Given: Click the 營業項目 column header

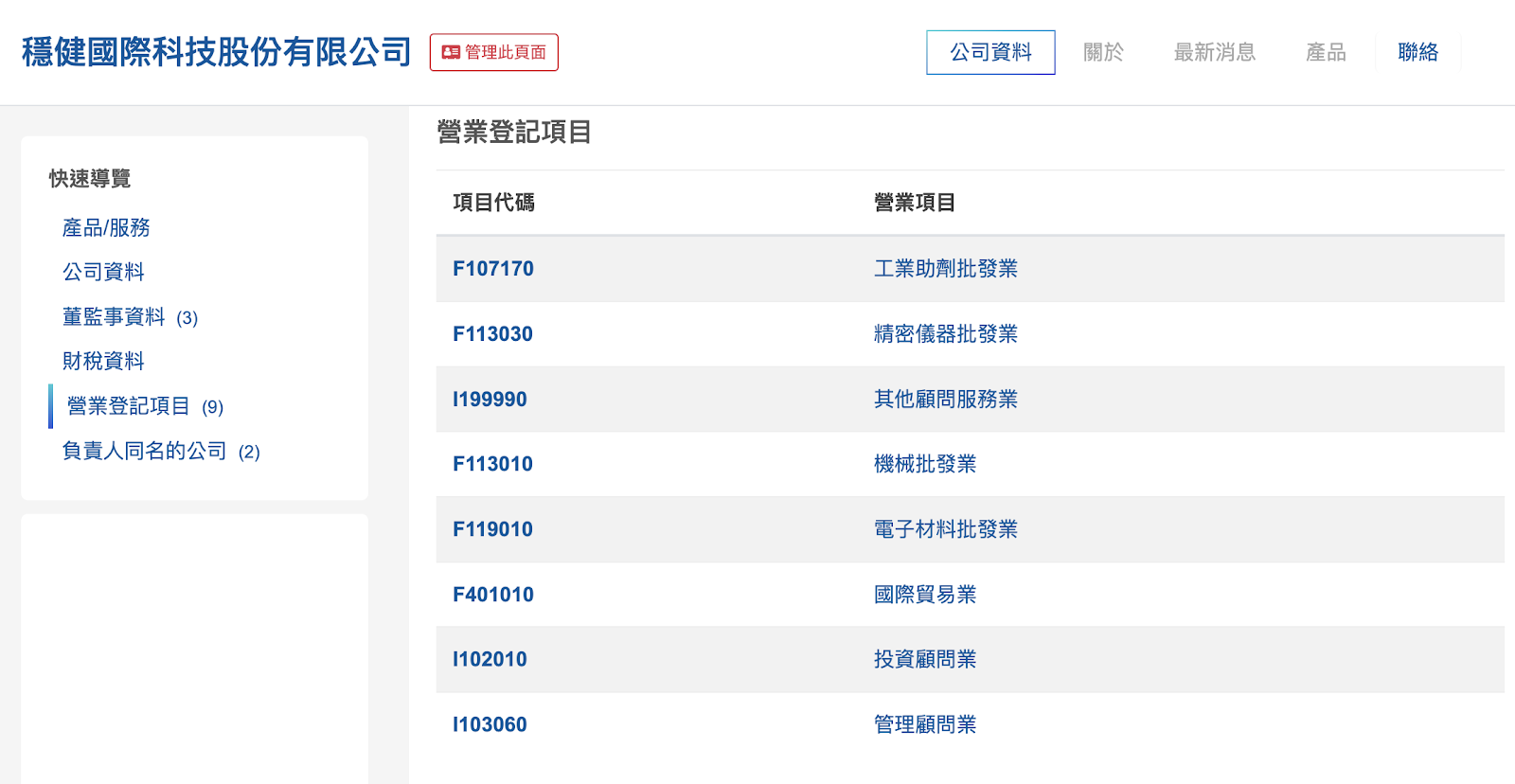Looking at the screenshot, I should [x=914, y=203].
